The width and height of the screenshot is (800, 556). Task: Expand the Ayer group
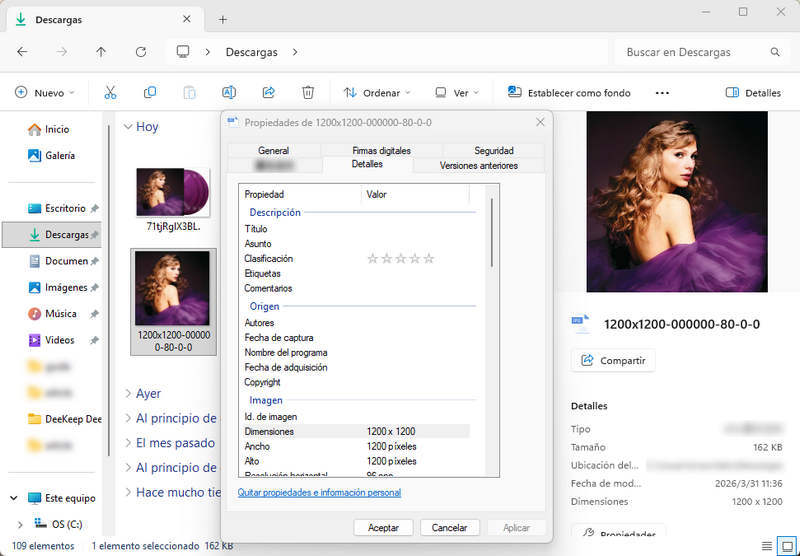click(x=129, y=393)
